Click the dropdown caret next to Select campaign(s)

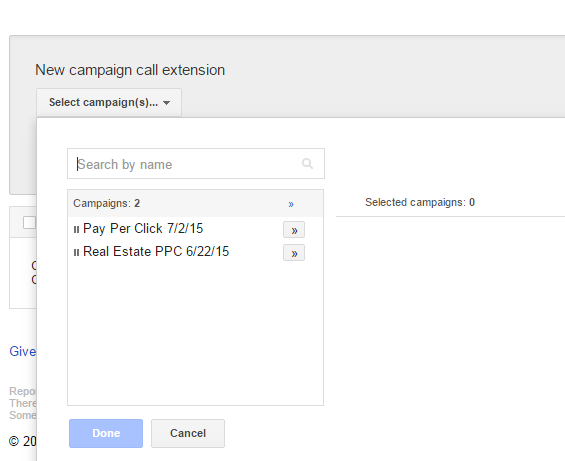tap(166, 103)
